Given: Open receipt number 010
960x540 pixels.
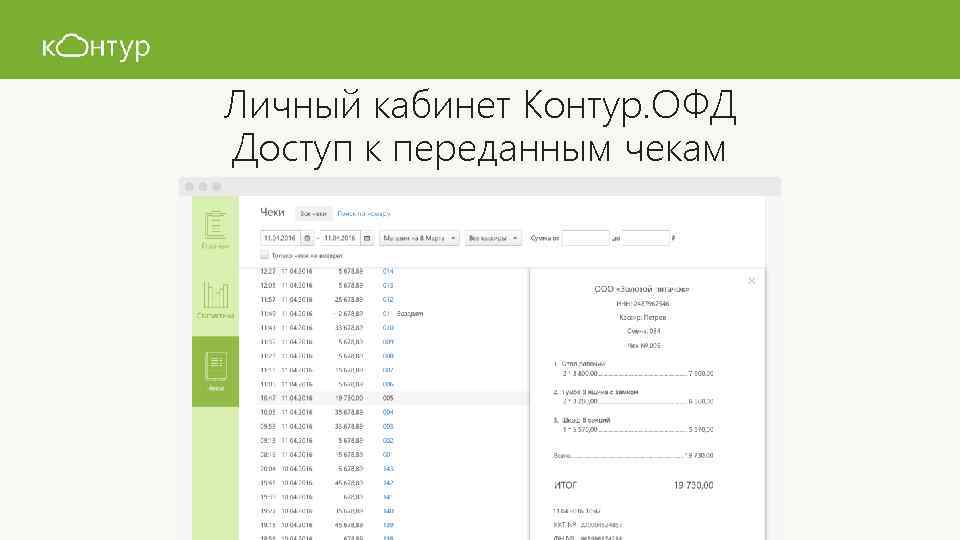Looking at the screenshot, I should coord(388,328).
